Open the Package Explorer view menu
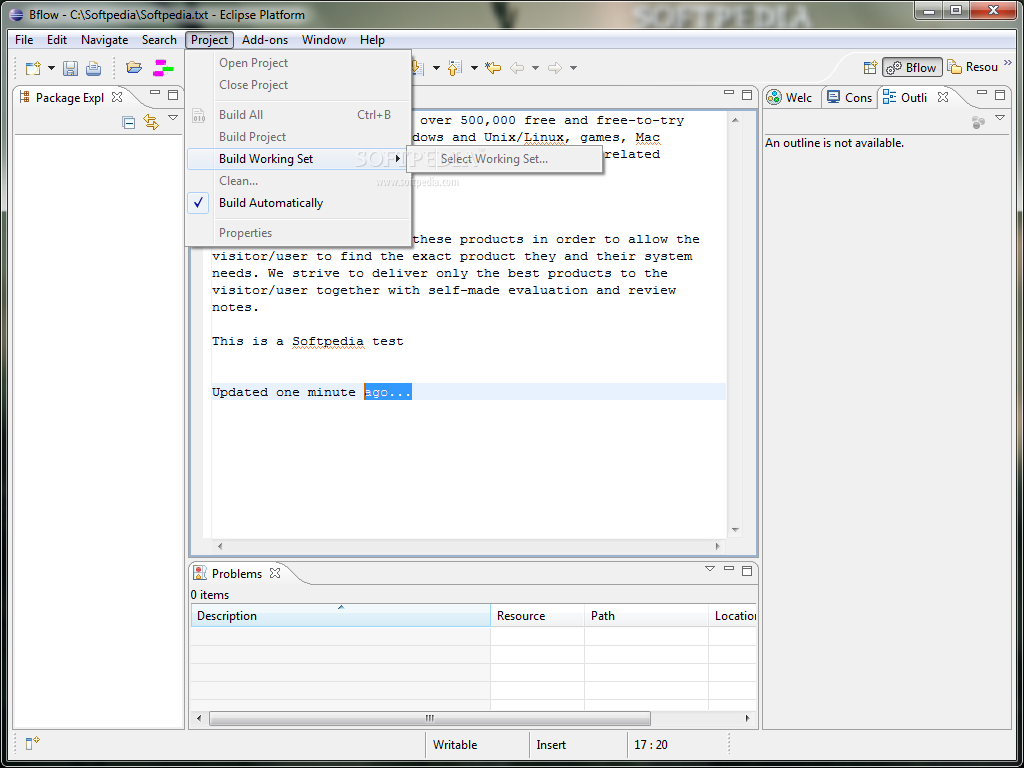The image size is (1024, 768). (x=173, y=118)
